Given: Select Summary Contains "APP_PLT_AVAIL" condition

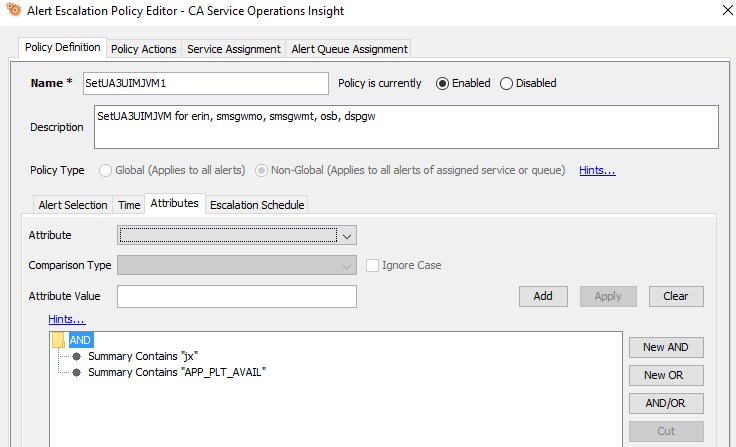Looking at the screenshot, I should click(x=177, y=372).
